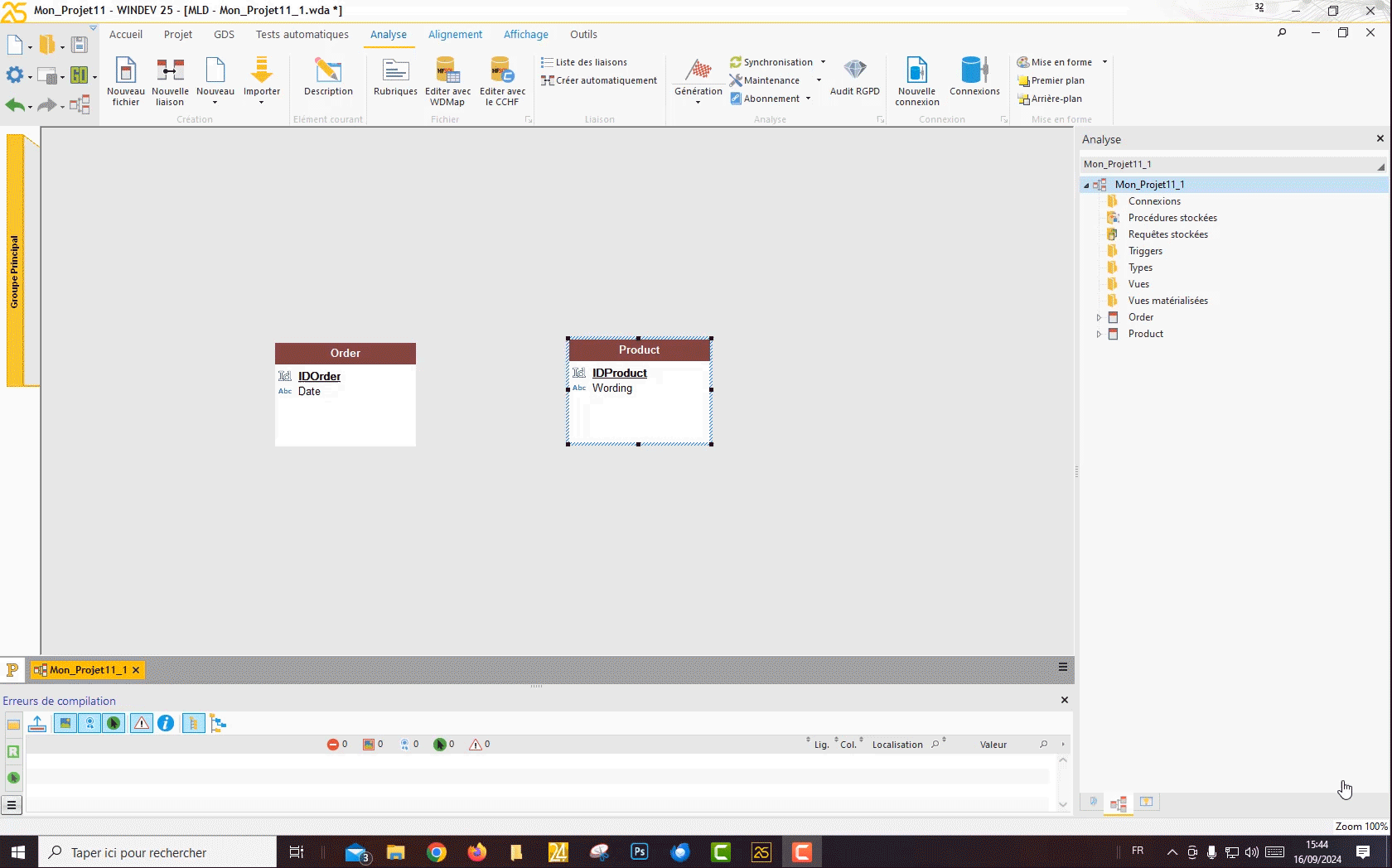This screenshot has width=1392, height=868.
Task: Select Triggers folder in the tree
Action: click(x=1145, y=251)
